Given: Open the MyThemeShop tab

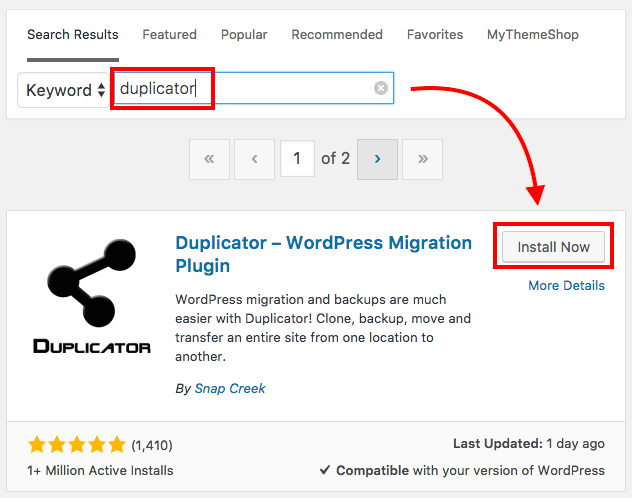Looking at the screenshot, I should click(x=533, y=35).
